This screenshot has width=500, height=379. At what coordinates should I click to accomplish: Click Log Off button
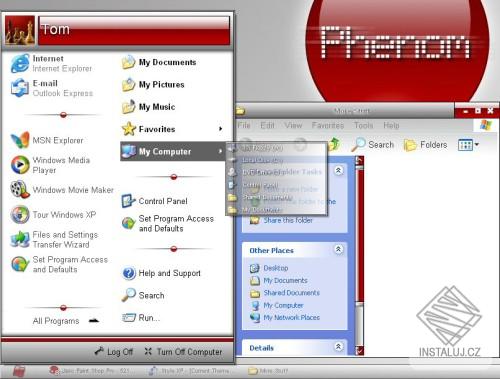coord(114,352)
